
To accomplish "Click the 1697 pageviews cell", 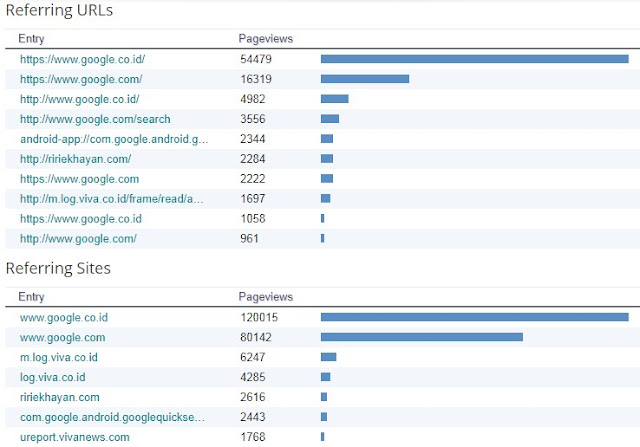I will tap(253, 199).
